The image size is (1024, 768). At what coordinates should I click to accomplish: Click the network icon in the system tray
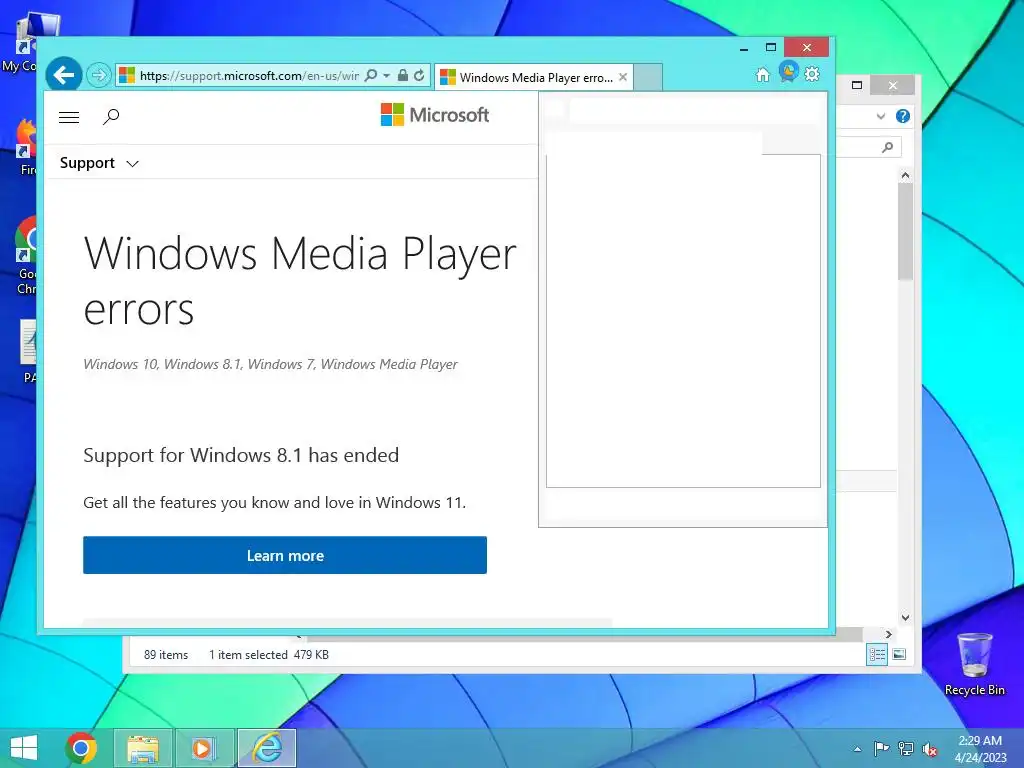coord(906,748)
